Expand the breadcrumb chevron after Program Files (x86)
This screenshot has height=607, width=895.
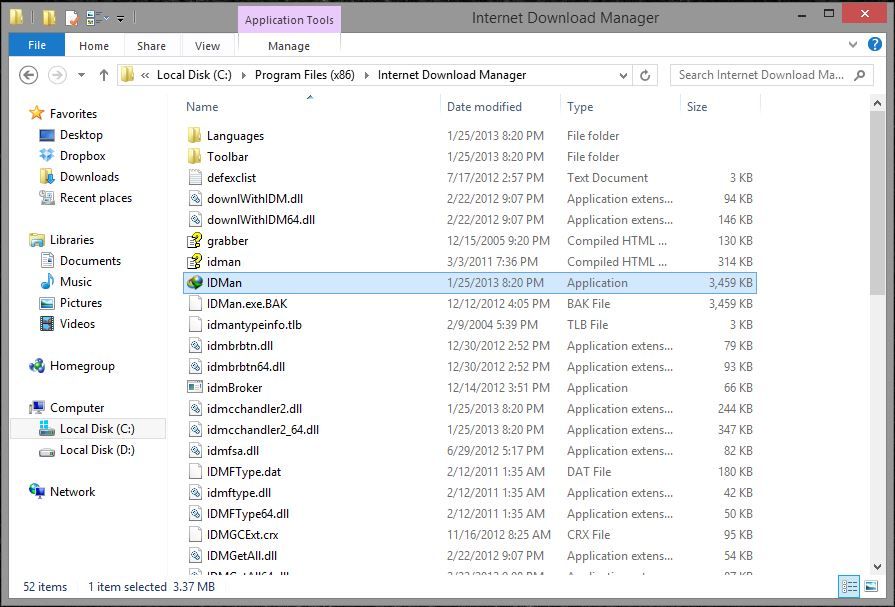[x=366, y=75]
